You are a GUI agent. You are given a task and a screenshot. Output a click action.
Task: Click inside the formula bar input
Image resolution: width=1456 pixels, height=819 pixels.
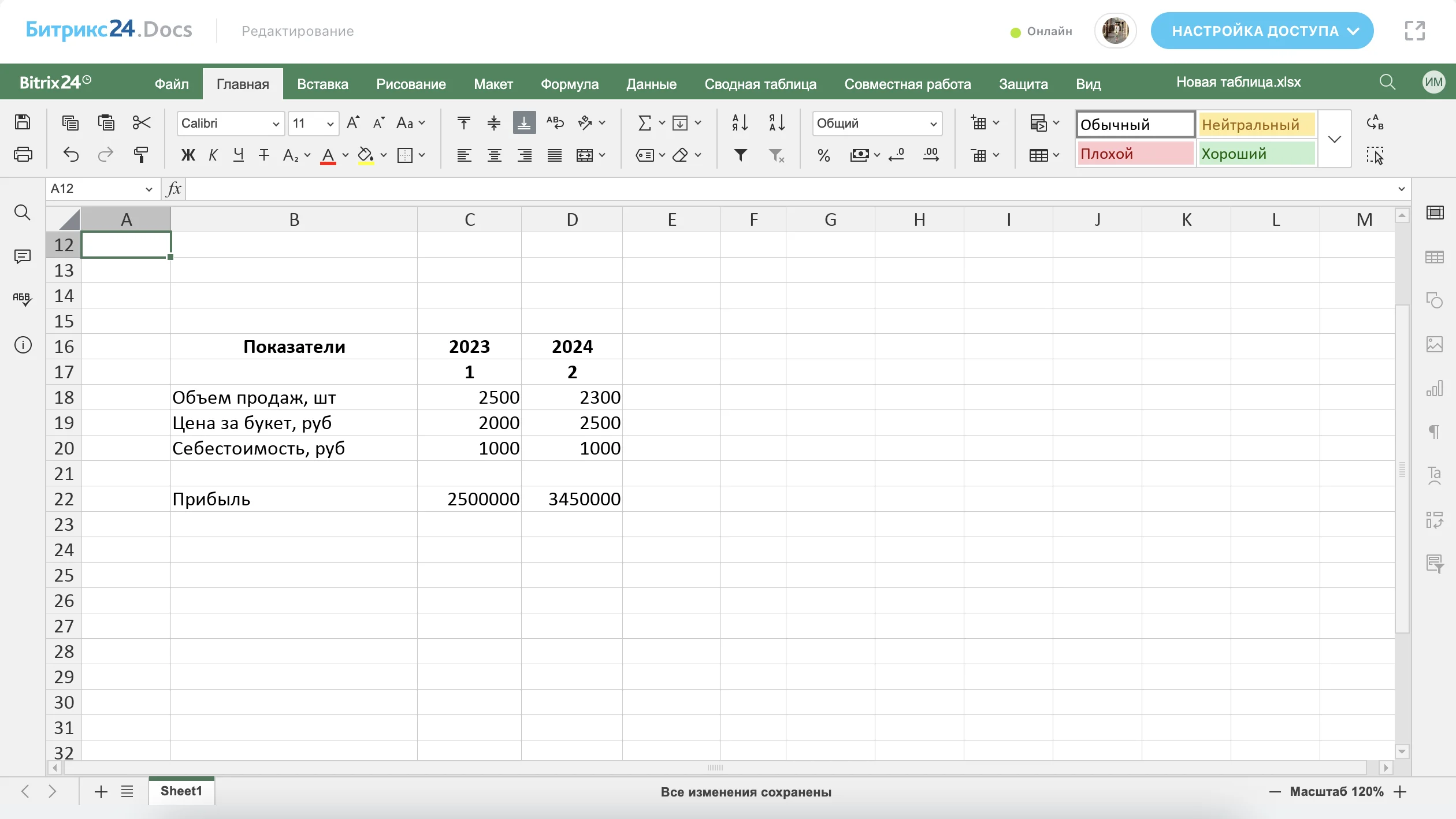(x=789, y=189)
